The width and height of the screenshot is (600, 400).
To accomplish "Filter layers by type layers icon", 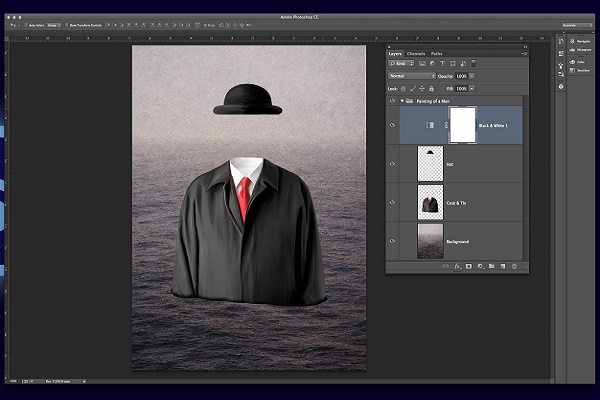I will coord(442,64).
